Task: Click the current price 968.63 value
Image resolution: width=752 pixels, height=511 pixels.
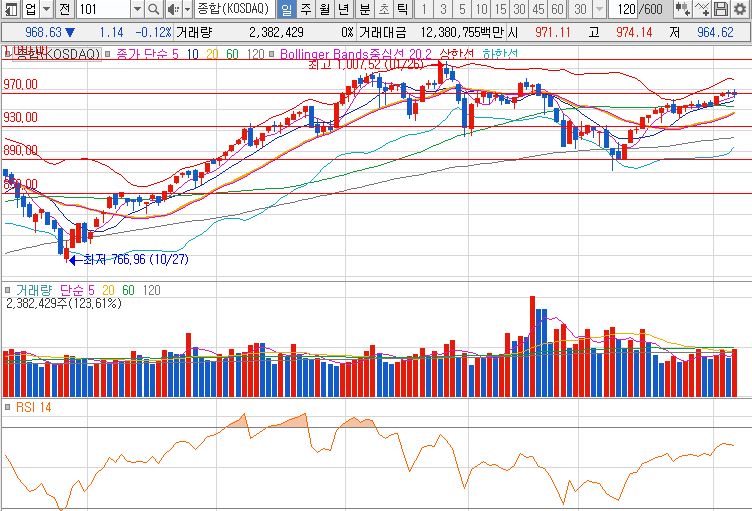Action: 43,33
